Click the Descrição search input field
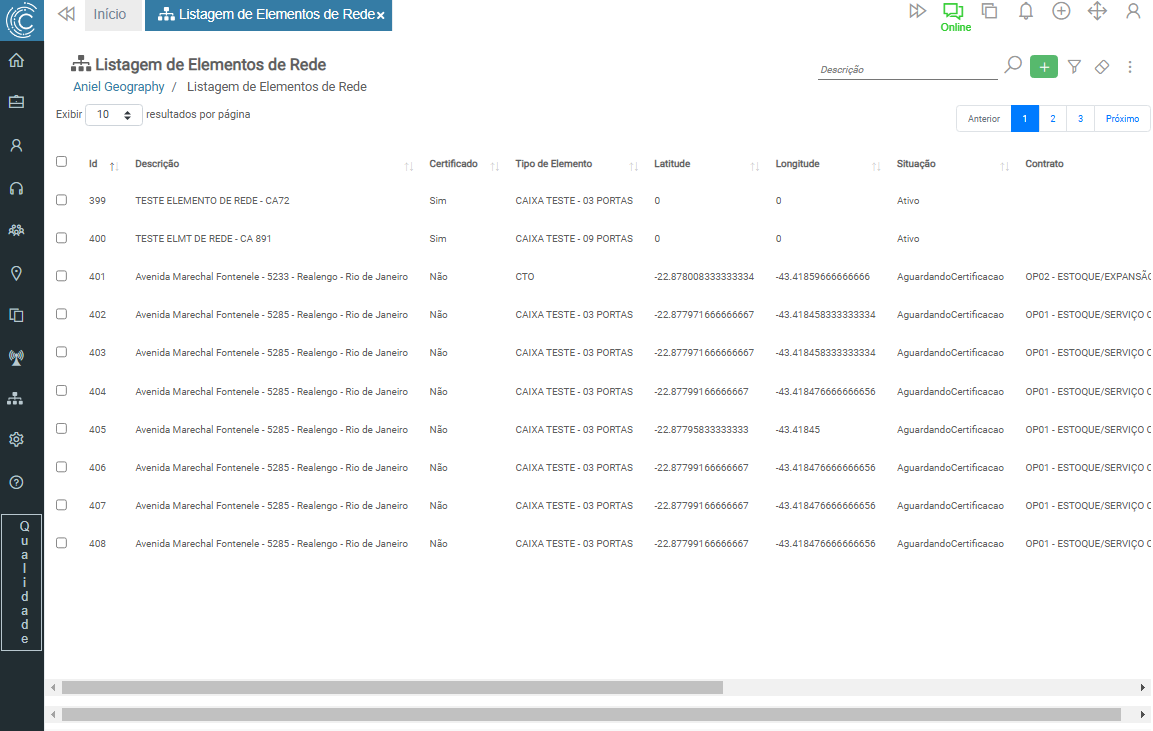 tap(906, 70)
